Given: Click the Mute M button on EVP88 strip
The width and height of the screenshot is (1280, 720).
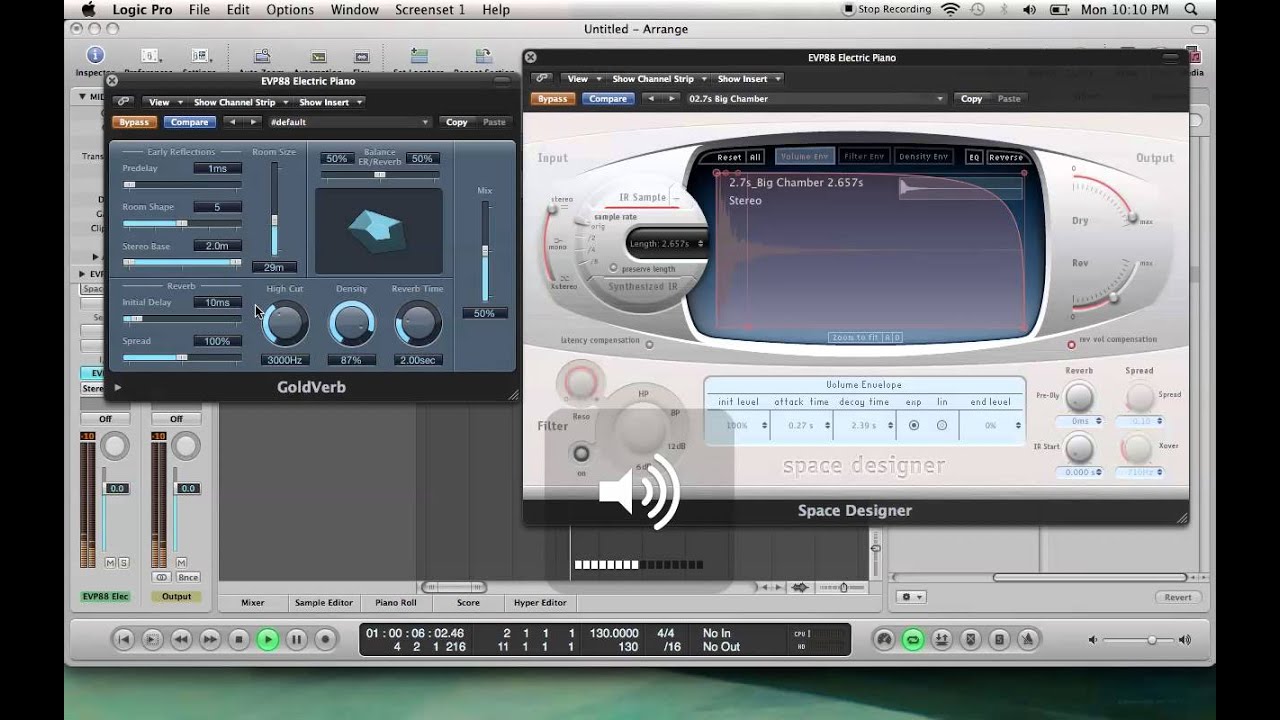Looking at the screenshot, I should pos(111,563).
